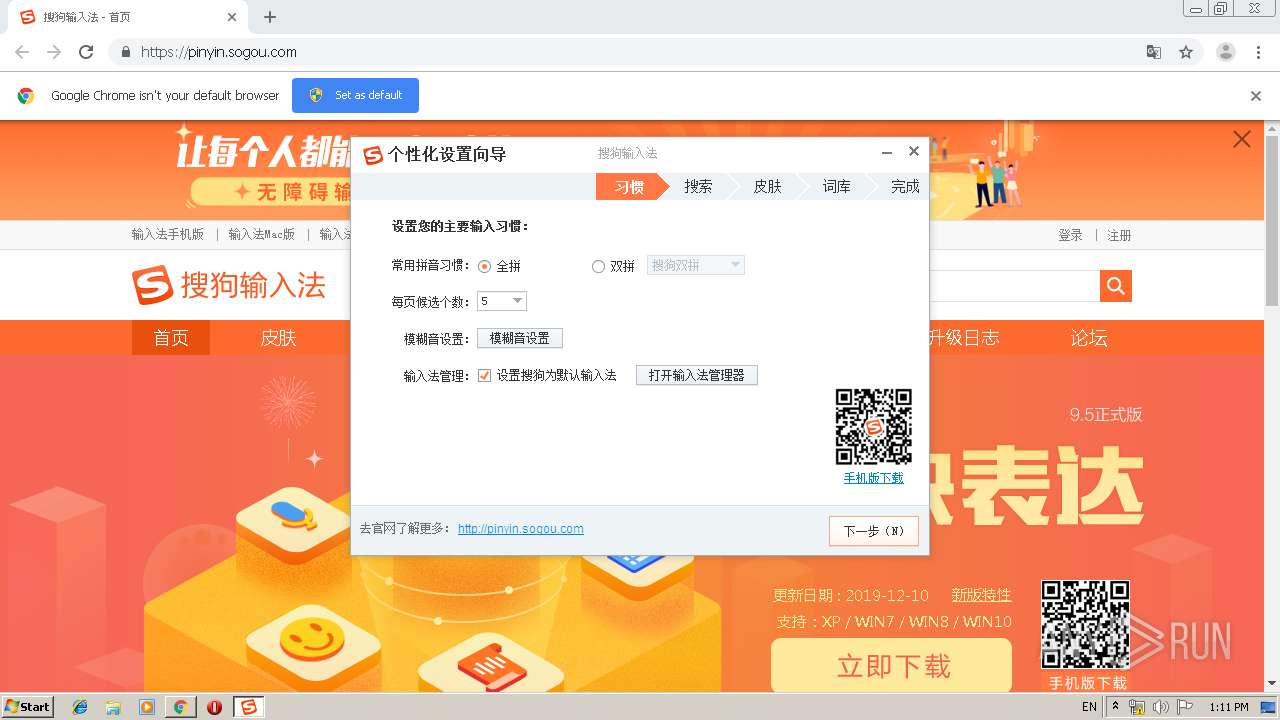Click the EN language indicator
The image size is (1280, 720).
coord(1089,707)
